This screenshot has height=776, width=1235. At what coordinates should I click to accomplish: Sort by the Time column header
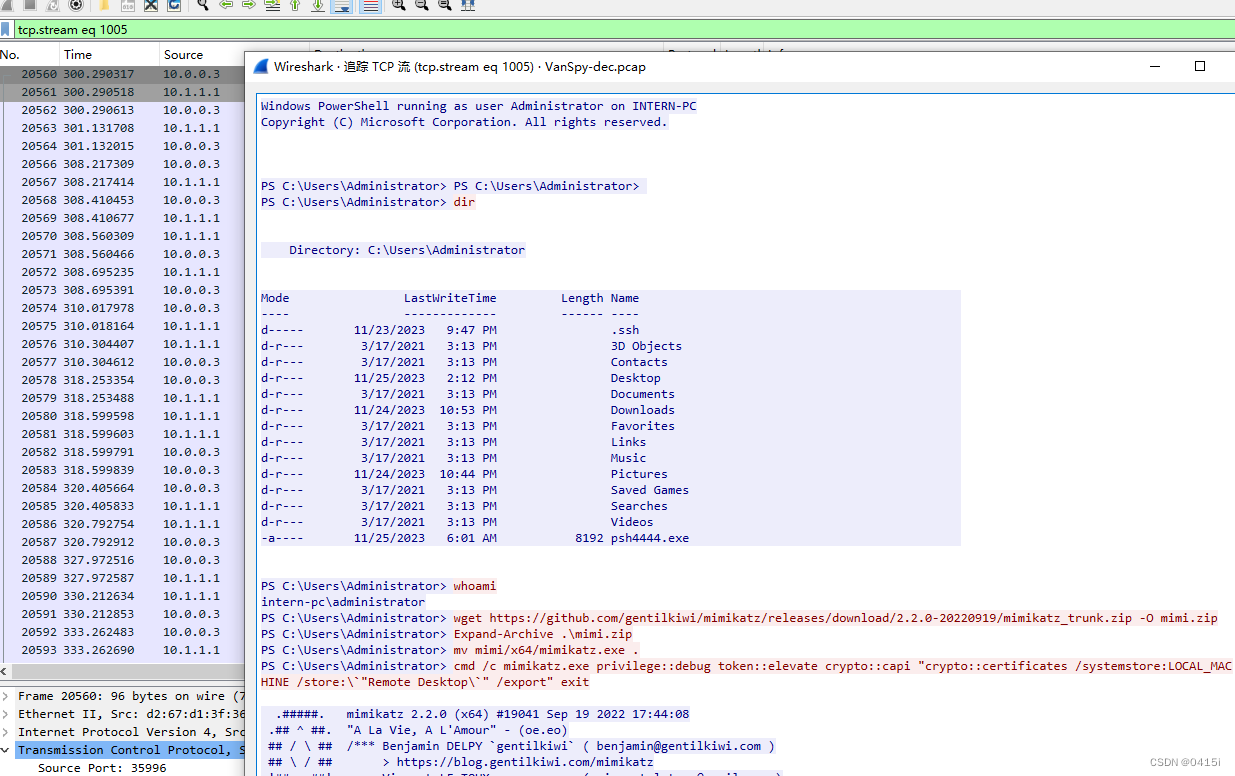[x=108, y=55]
